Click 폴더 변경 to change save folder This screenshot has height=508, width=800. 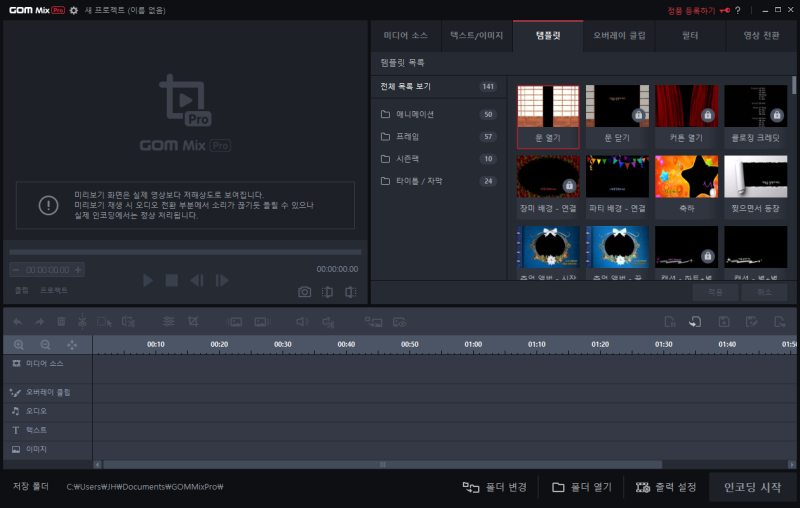494,487
